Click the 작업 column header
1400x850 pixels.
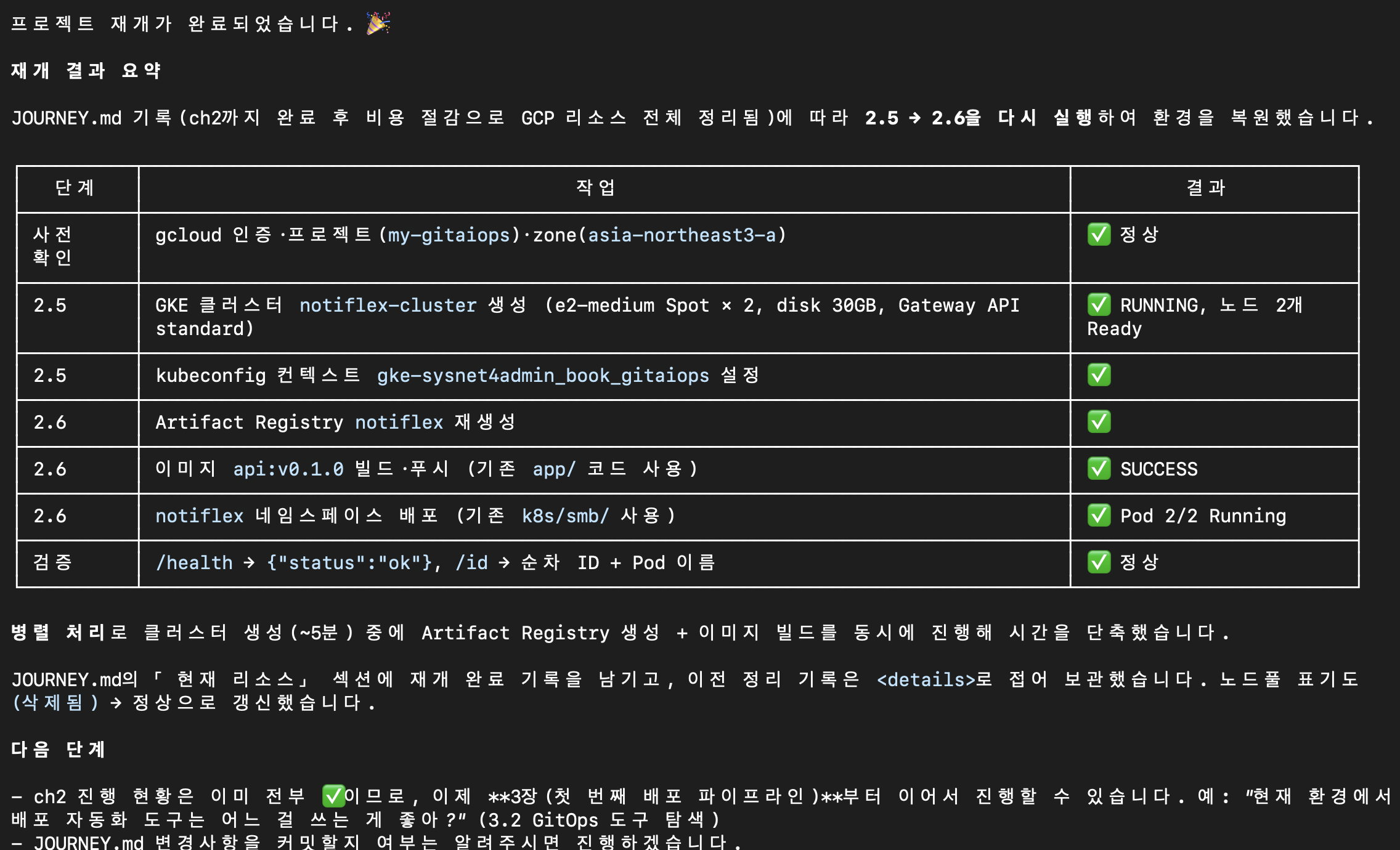(x=595, y=187)
